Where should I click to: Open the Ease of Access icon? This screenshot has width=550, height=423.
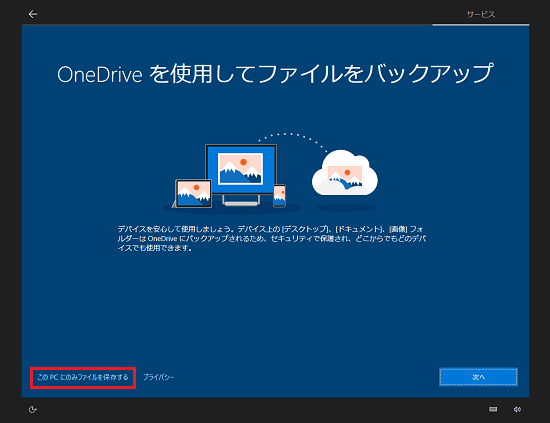(33, 409)
